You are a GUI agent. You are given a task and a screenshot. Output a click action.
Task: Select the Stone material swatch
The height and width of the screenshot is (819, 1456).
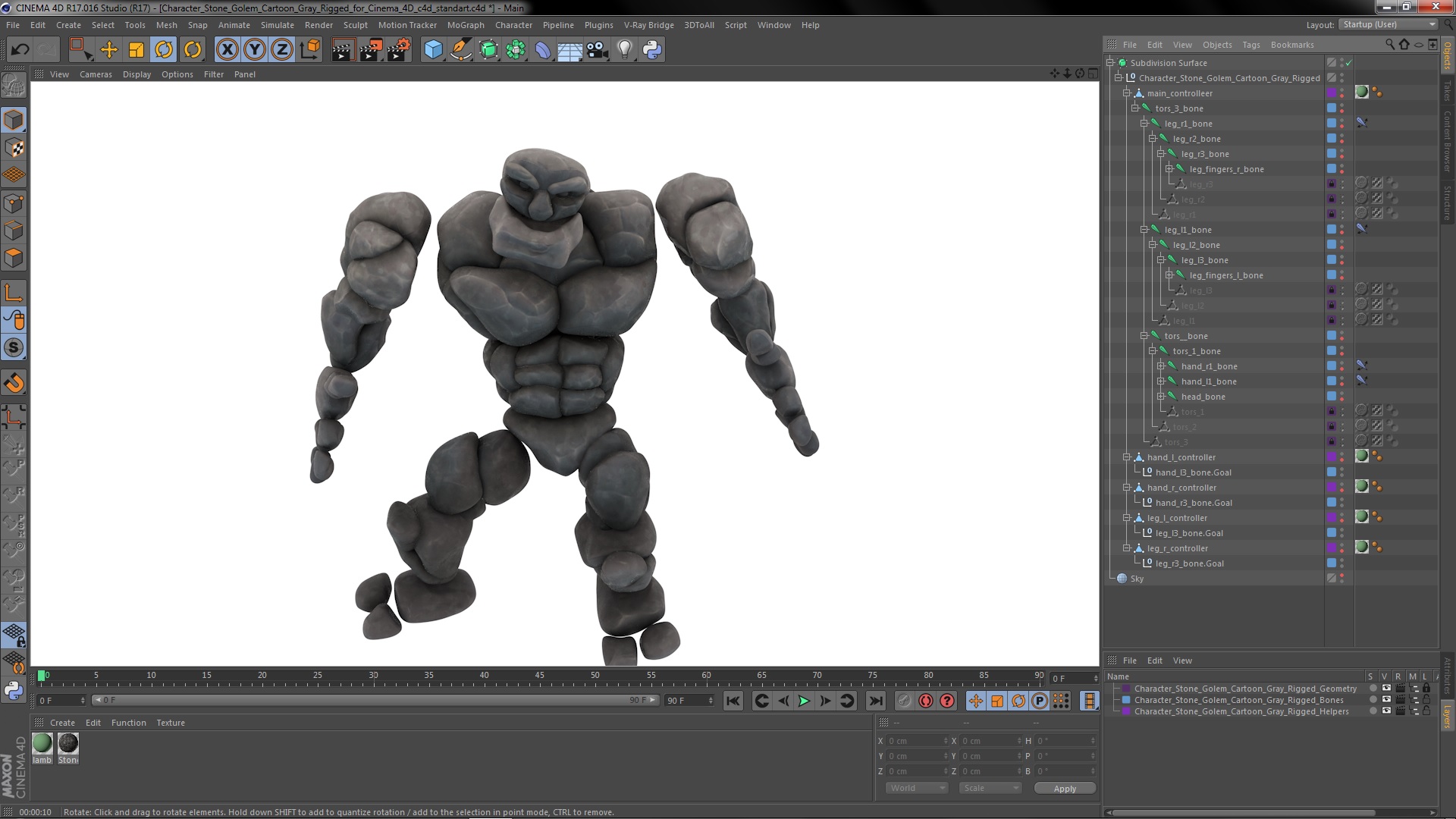(68, 743)
